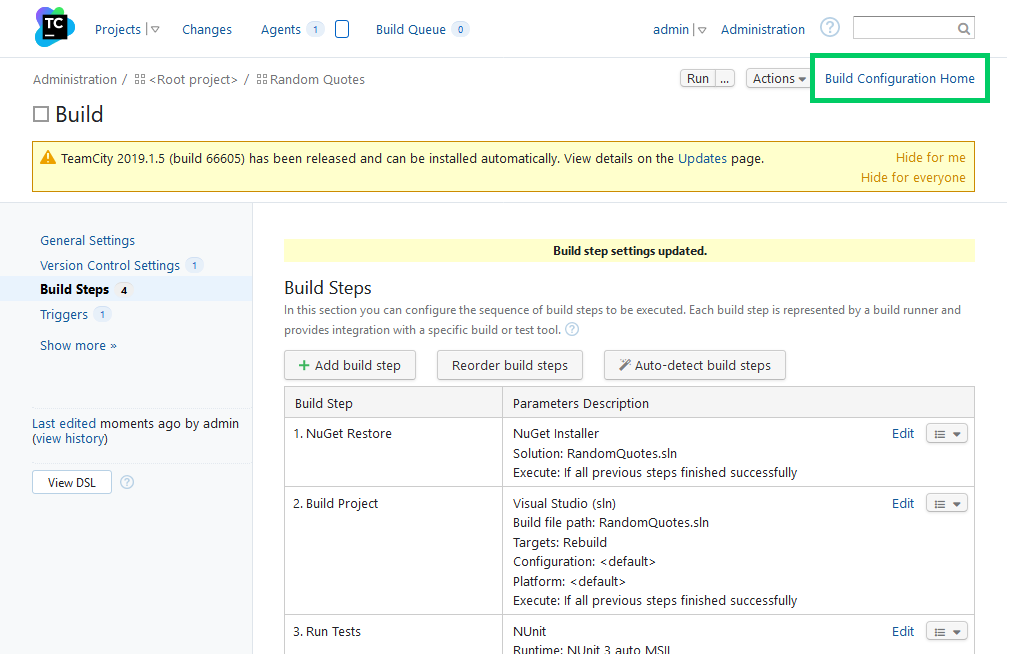Viewport: 1024px width, 654px height.
Task: Edit the Run Tests build step
Action: pyautogui.click(x=903, y=632)
